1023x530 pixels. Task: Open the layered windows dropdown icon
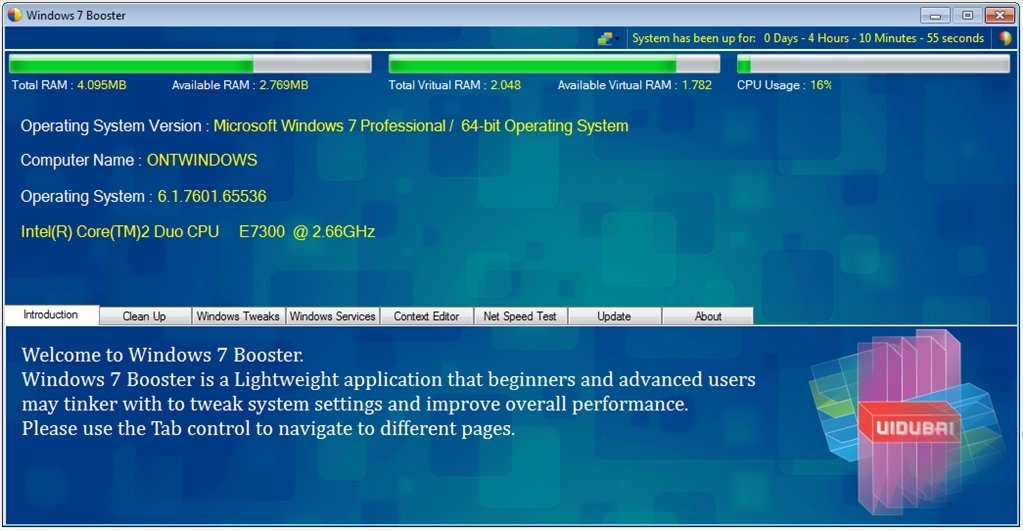pyautogui.click(x=609, y=39)
